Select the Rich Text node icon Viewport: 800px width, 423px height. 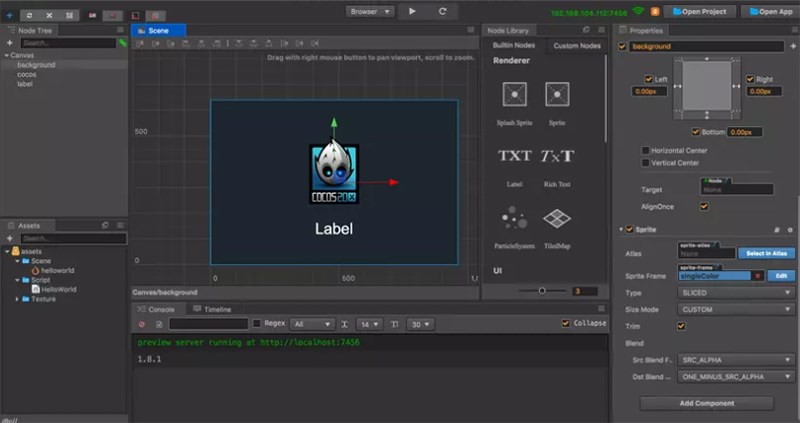(557, 156)
